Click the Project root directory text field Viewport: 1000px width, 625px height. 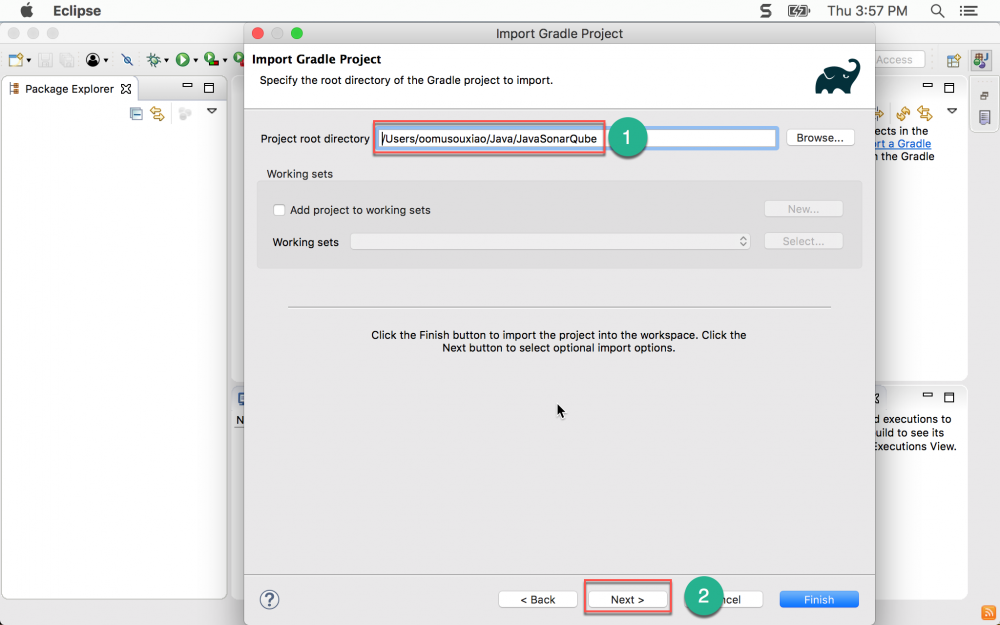(x=577, y=138)
